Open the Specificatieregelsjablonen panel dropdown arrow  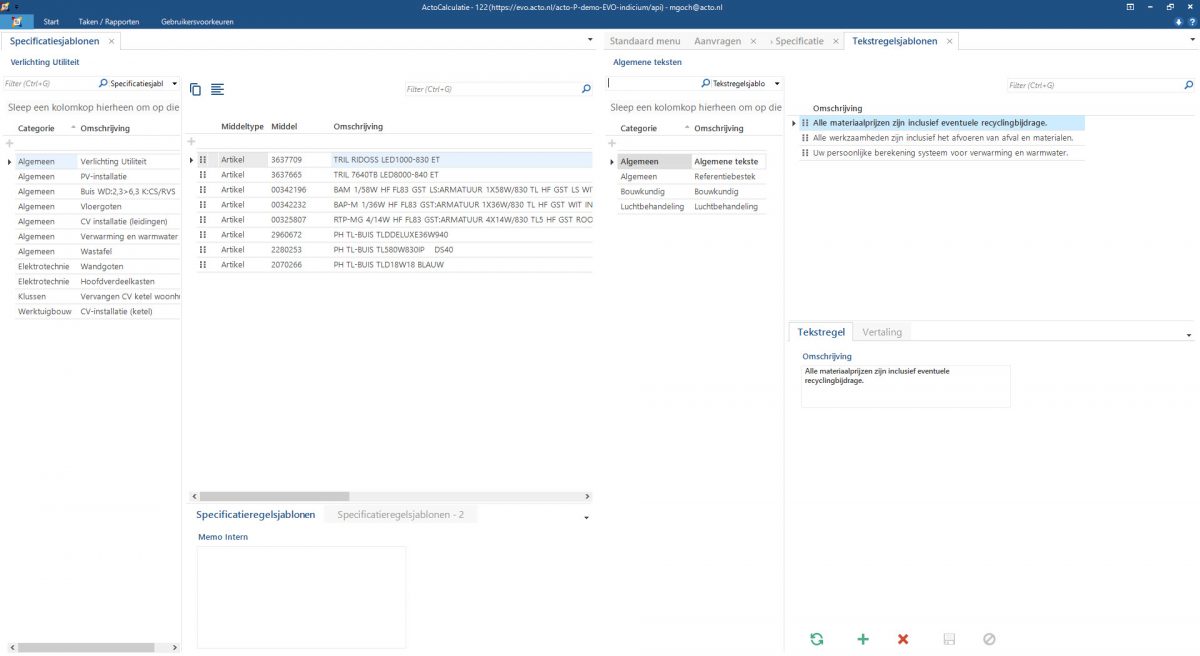point(586,517)
